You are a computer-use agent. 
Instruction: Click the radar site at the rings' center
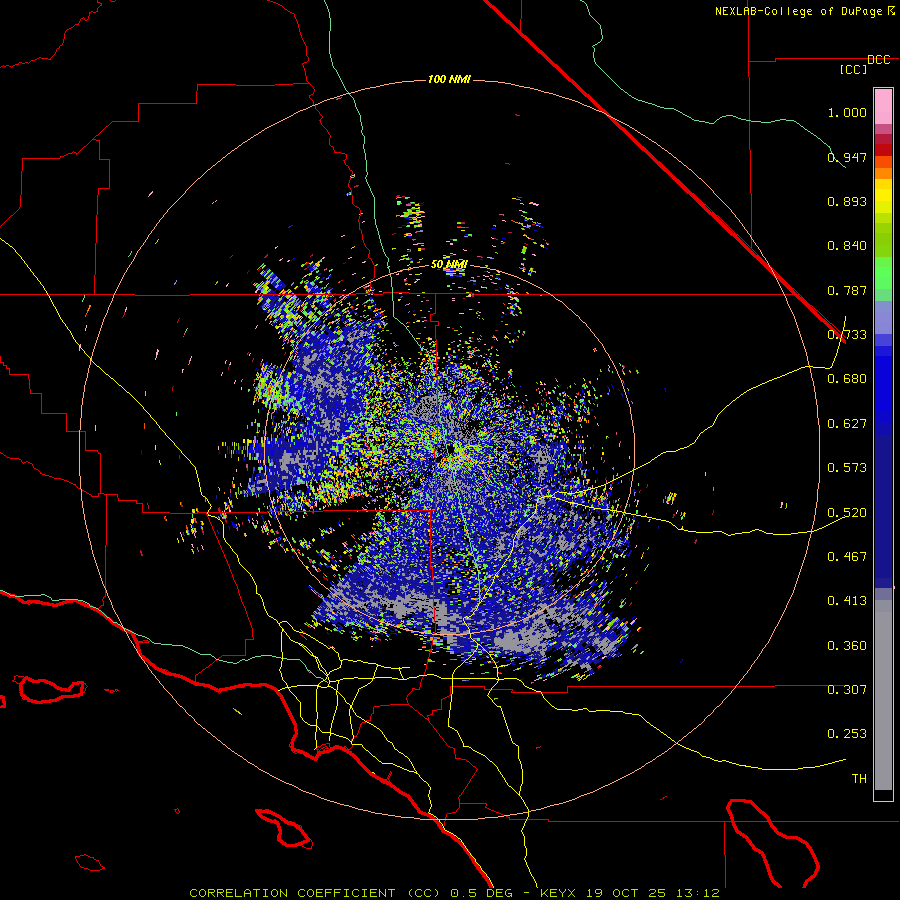449,448
